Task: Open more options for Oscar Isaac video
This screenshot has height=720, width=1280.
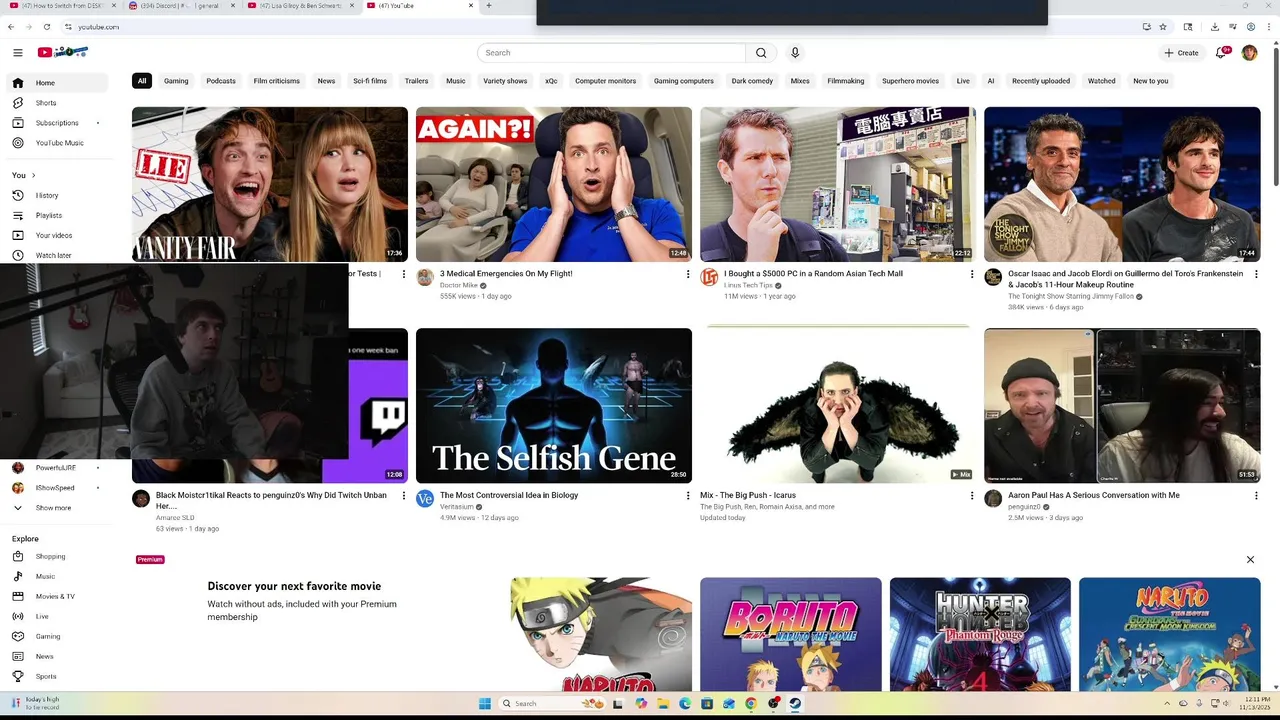Action: click(x=1256, y=274)
